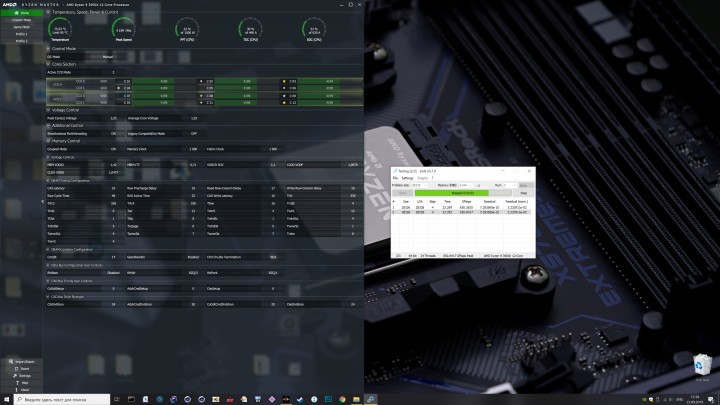Click the star marker beside core C 02
Screen dimensions: 720x405
[x=201, y=81]
